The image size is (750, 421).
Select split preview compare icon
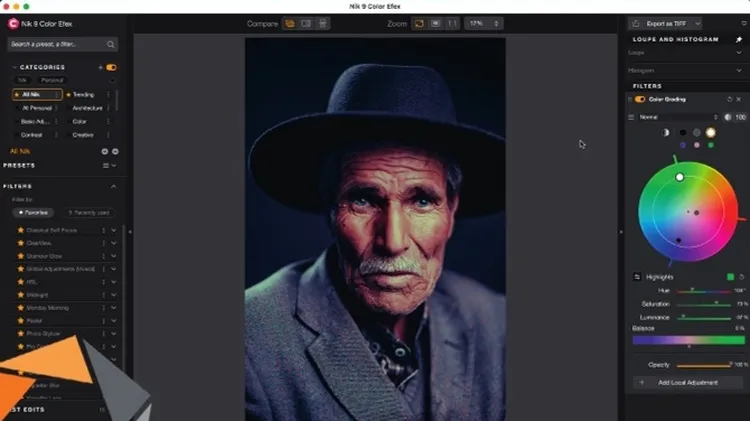306,23
